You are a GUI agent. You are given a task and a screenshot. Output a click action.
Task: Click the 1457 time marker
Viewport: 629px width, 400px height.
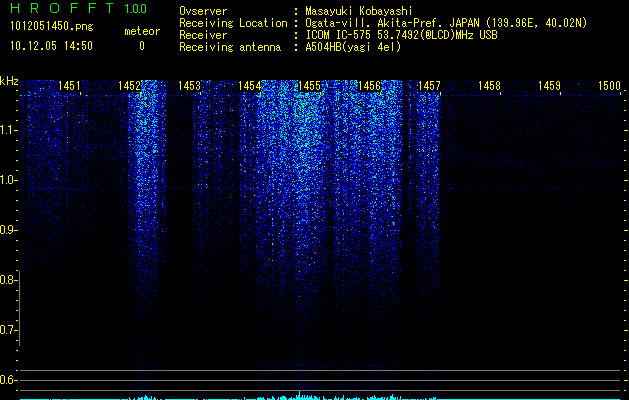pyautogui.click(x=429, y=85)
